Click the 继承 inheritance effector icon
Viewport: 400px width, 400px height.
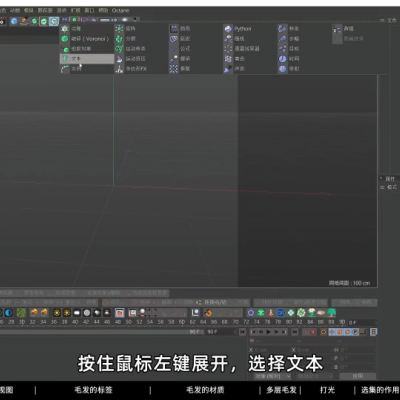(174, 59)
